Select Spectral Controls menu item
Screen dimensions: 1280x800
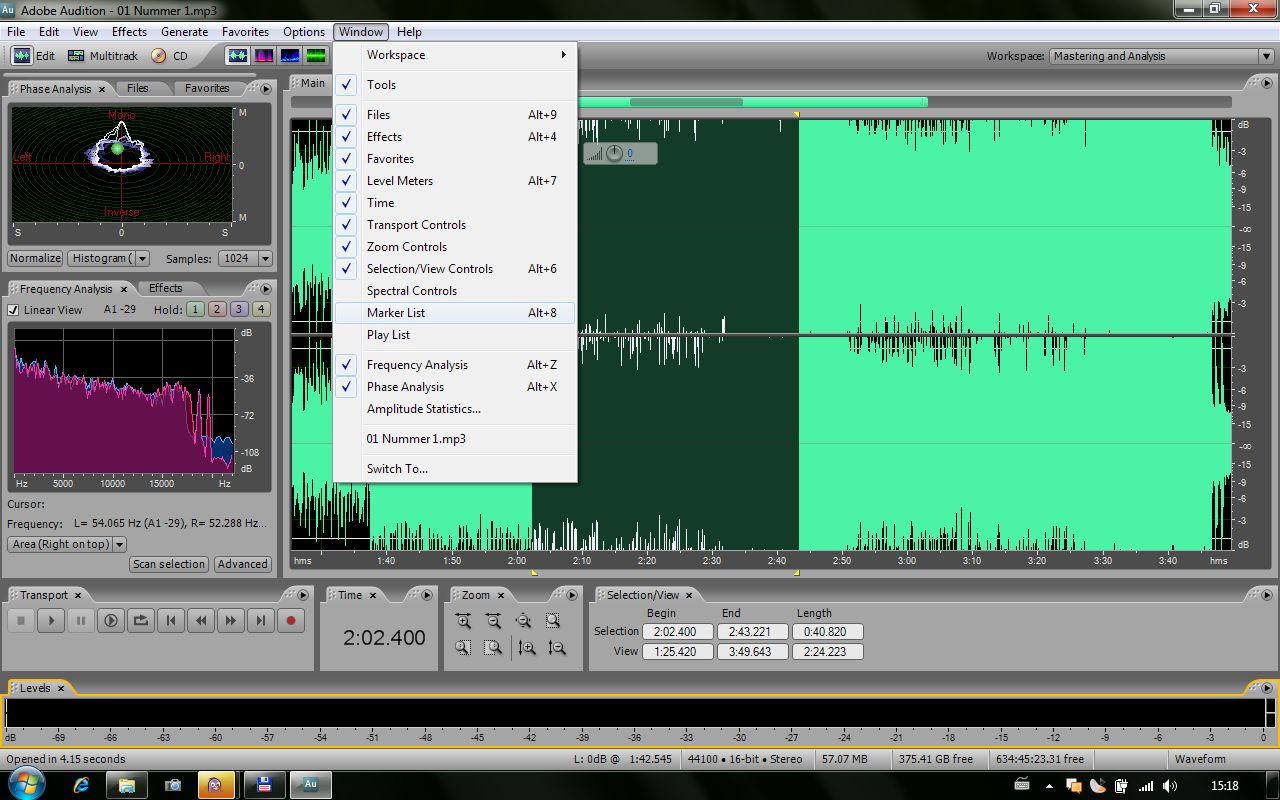click(x=455, y=291)
